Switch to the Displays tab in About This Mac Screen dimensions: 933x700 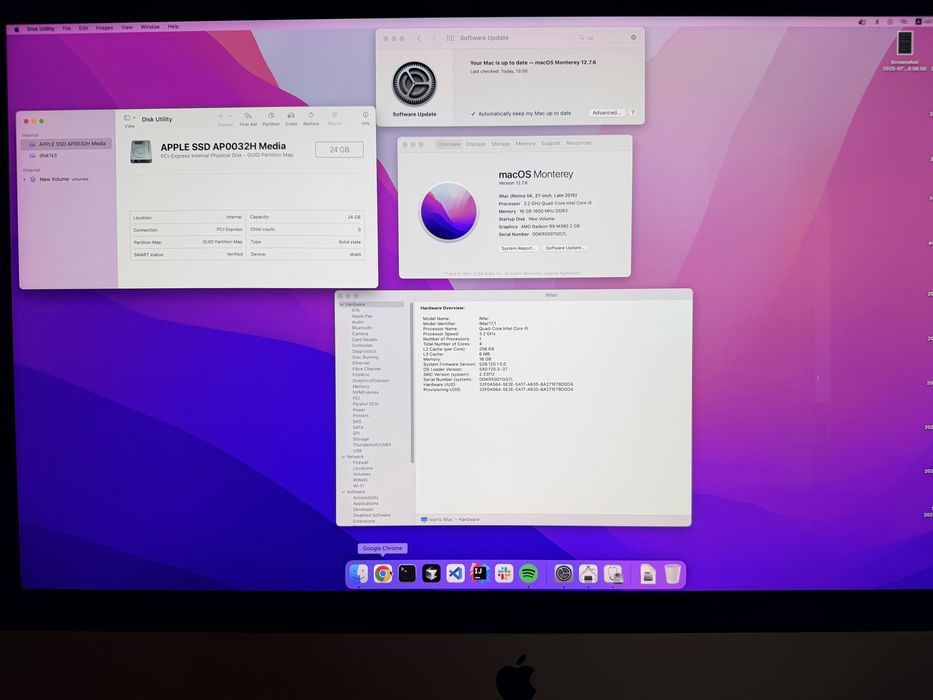(475, 144)
